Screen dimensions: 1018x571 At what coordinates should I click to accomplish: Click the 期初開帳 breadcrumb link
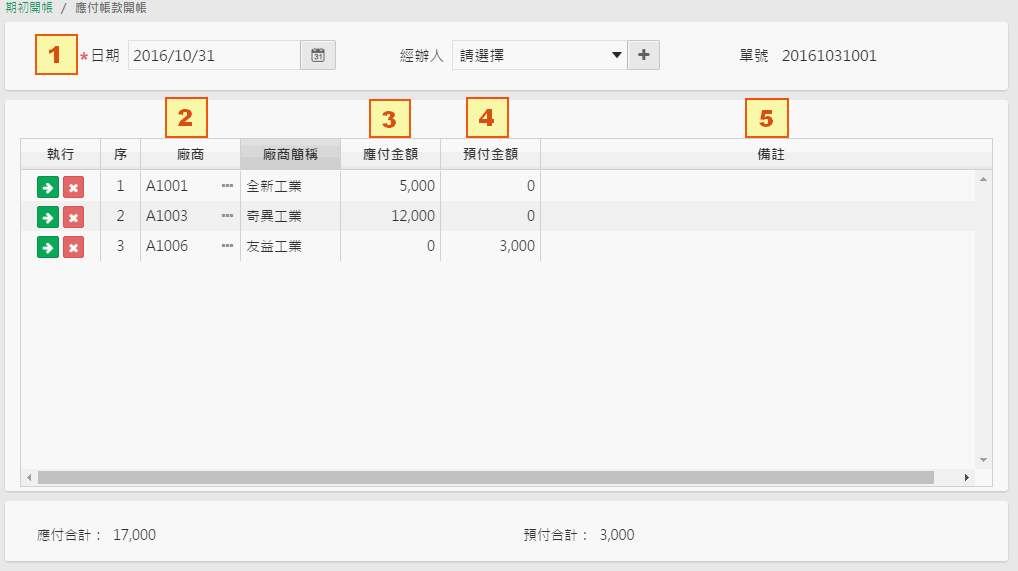click(29, 8)
